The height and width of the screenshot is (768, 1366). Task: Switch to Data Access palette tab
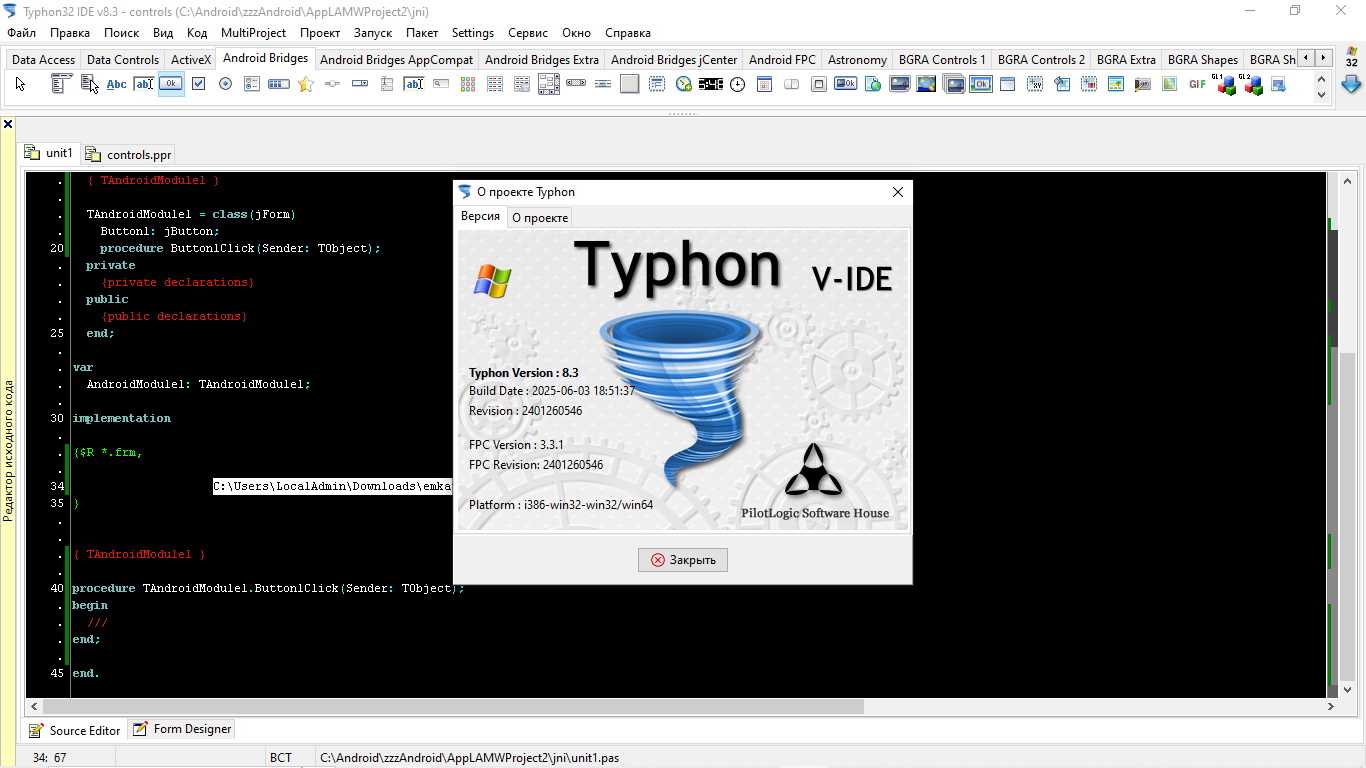(x=43, y=59)
